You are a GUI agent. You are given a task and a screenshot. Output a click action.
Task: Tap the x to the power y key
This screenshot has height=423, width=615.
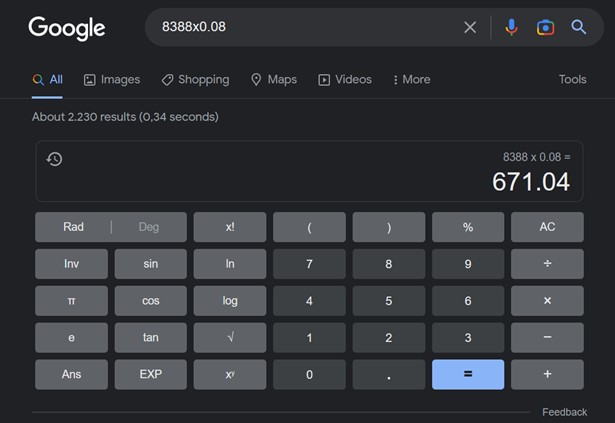pyautogui.click(x=230, y=374)
